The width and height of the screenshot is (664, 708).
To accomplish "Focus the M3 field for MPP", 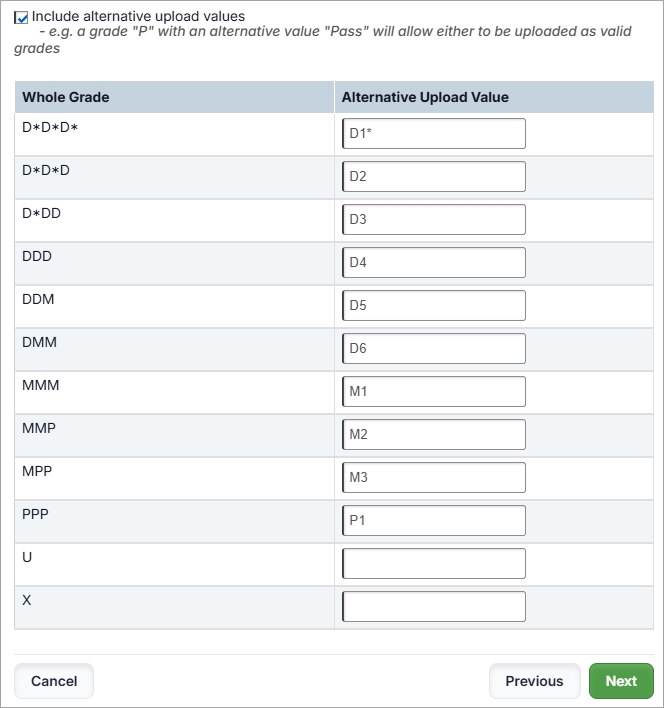I will click(x=433, y=478).
